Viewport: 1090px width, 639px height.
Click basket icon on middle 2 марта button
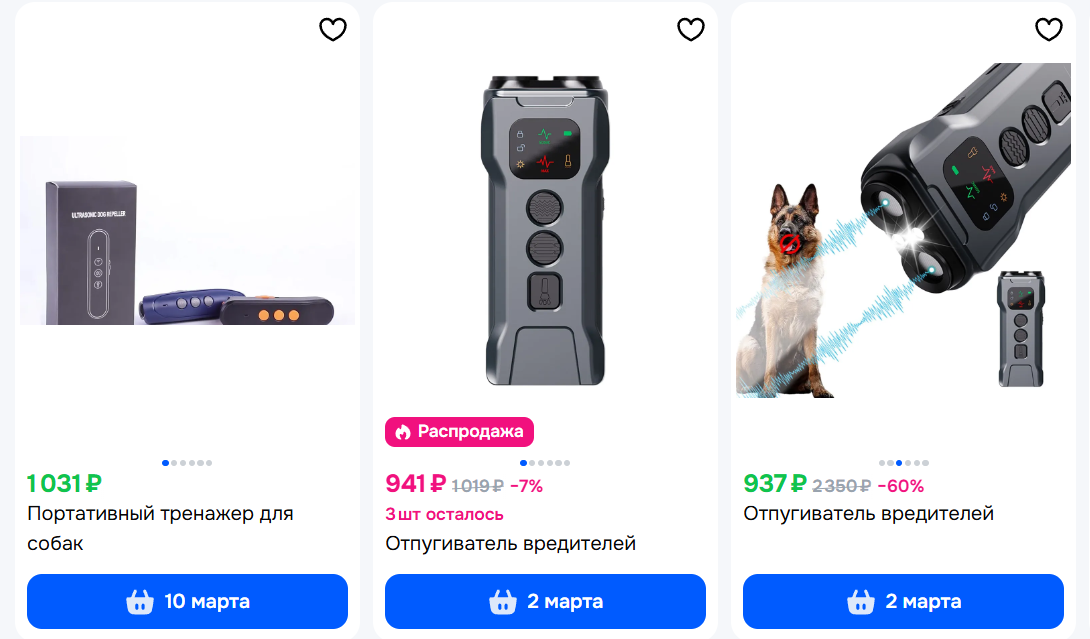click(503, 601)
